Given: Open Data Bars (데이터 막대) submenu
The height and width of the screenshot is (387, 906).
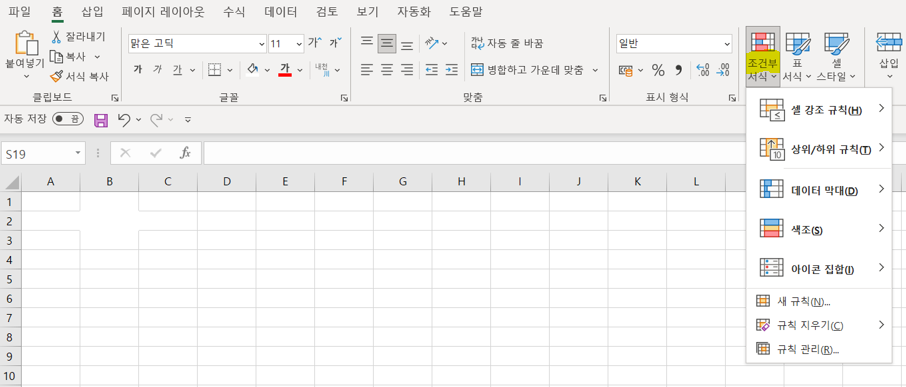Looking at the screenshot, I should coord(819,189).
